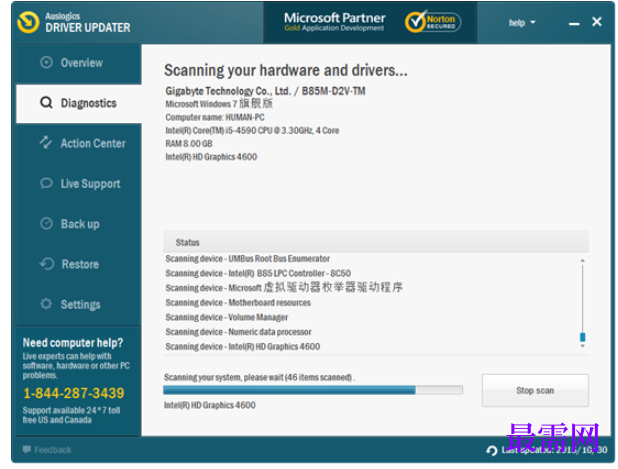Select the Numeric data processor row
This screenshot has height=469, width=618.
point(238,332)
